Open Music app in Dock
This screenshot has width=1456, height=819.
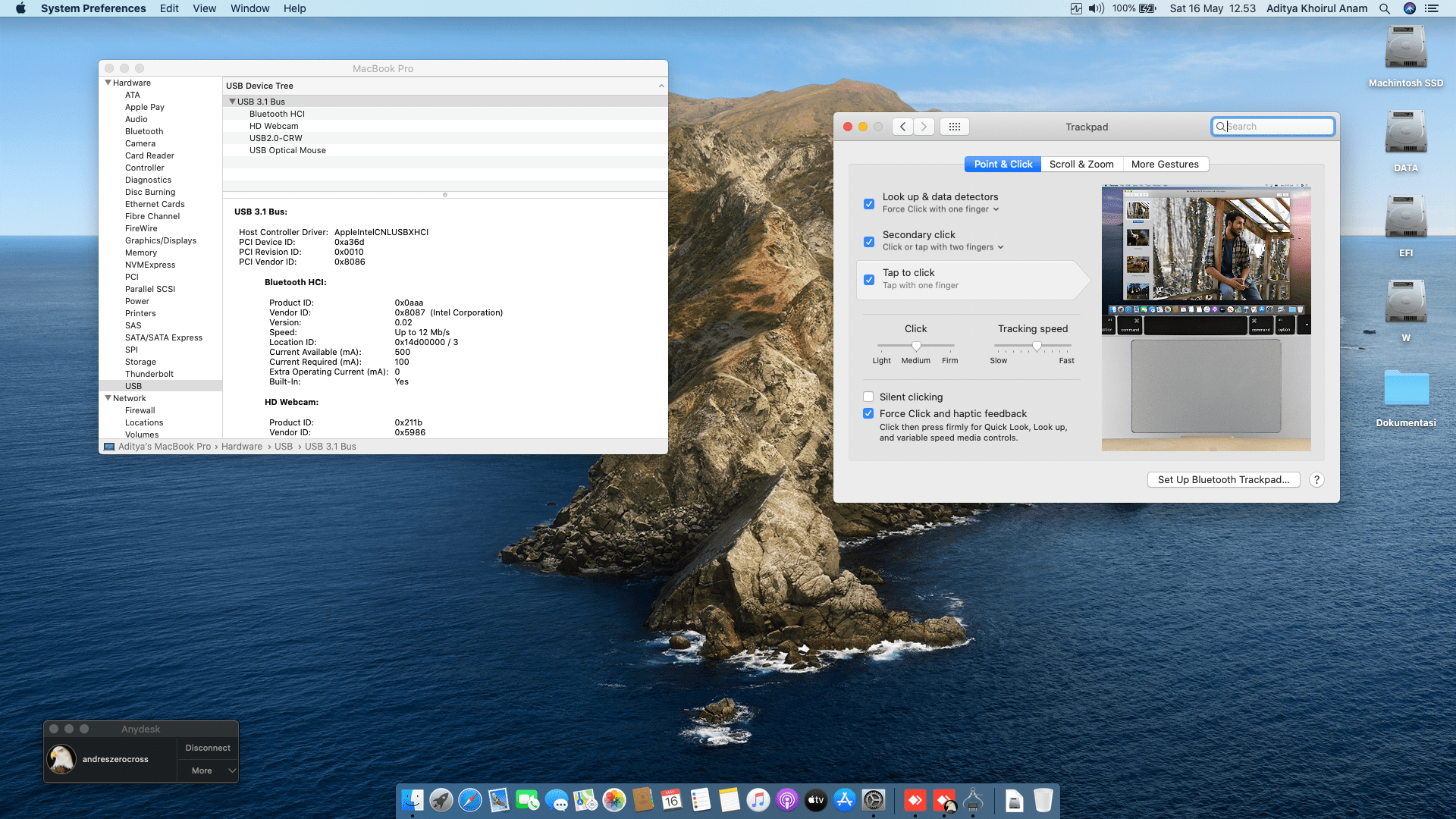tap(758, 800)
